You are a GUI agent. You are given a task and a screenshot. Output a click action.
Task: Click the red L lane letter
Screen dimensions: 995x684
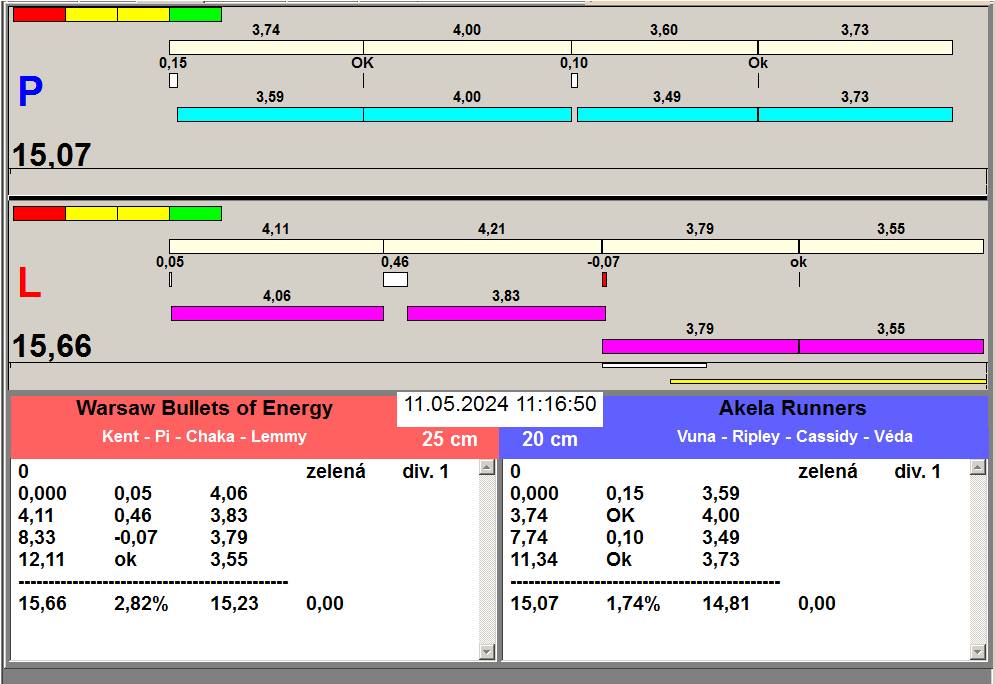click(x=30, y=285)
